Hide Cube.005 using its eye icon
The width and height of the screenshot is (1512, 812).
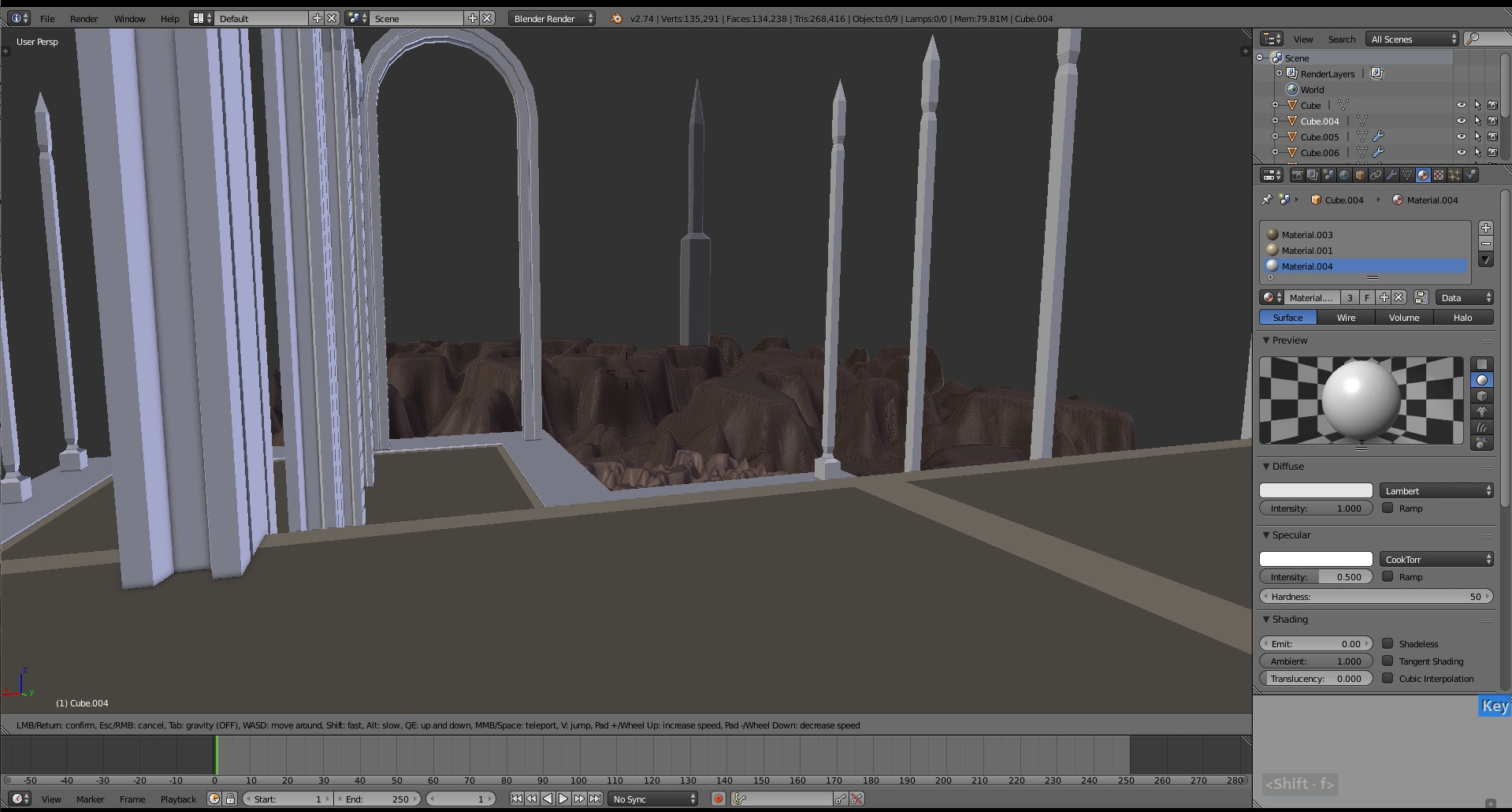pos(1461,136)
